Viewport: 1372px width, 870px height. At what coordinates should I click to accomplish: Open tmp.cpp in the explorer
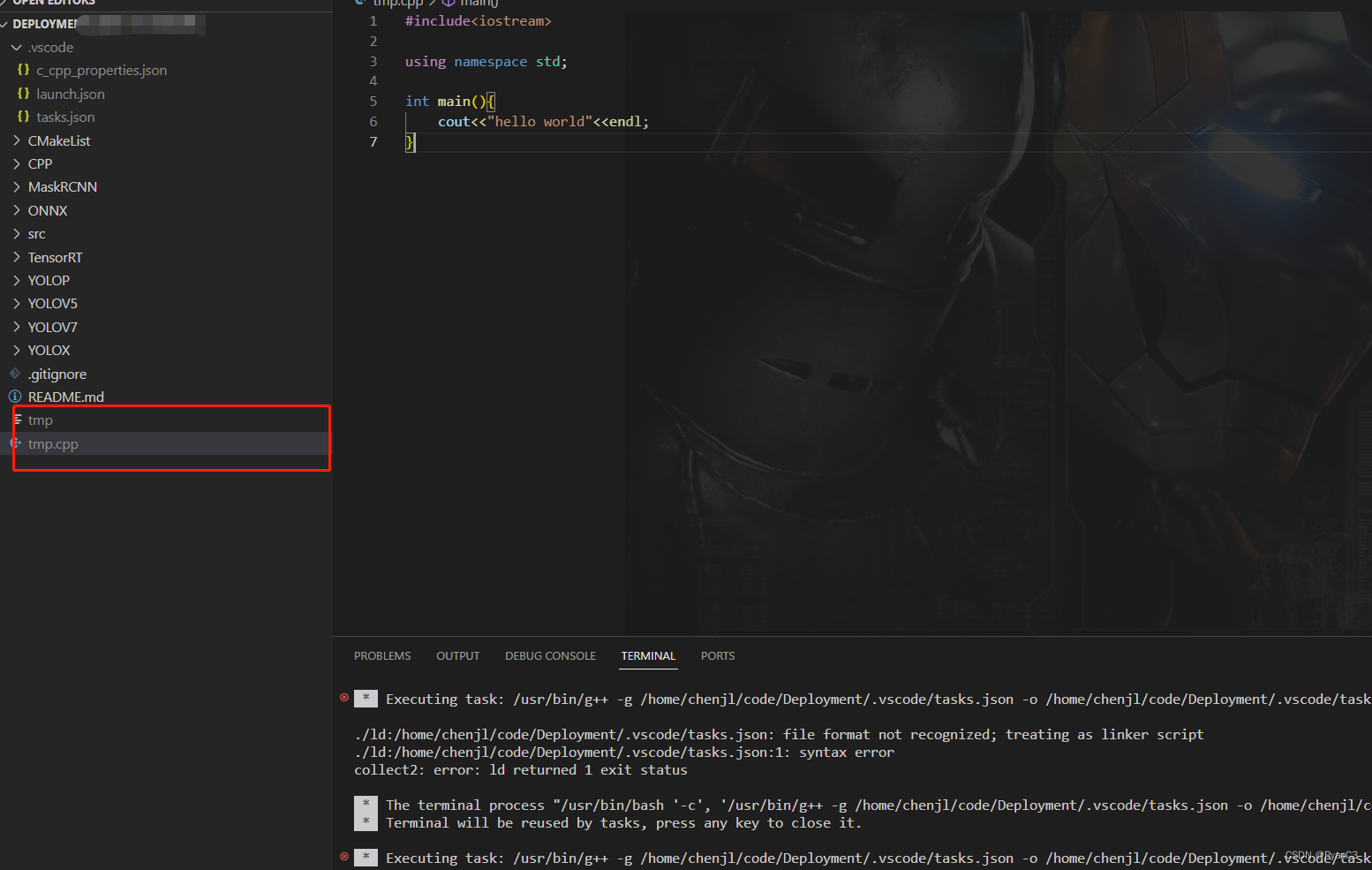coord(53,444)
